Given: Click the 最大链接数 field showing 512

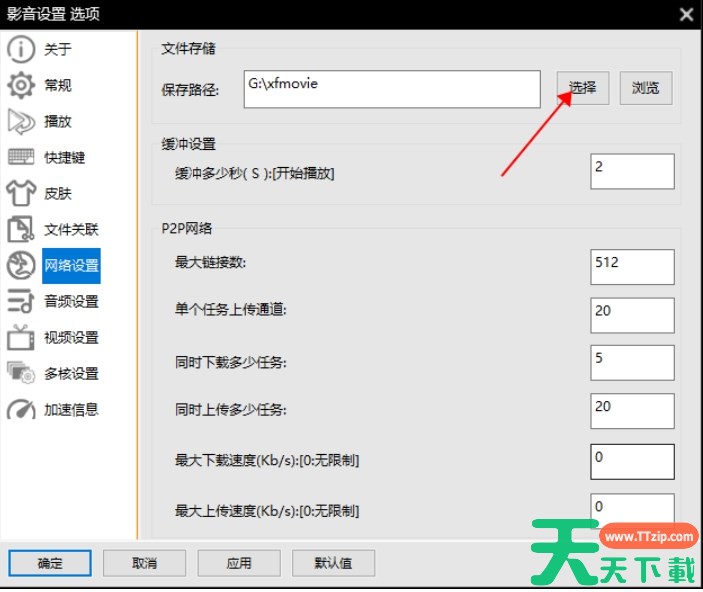Looking at the screenshot, I should [632, 267].
